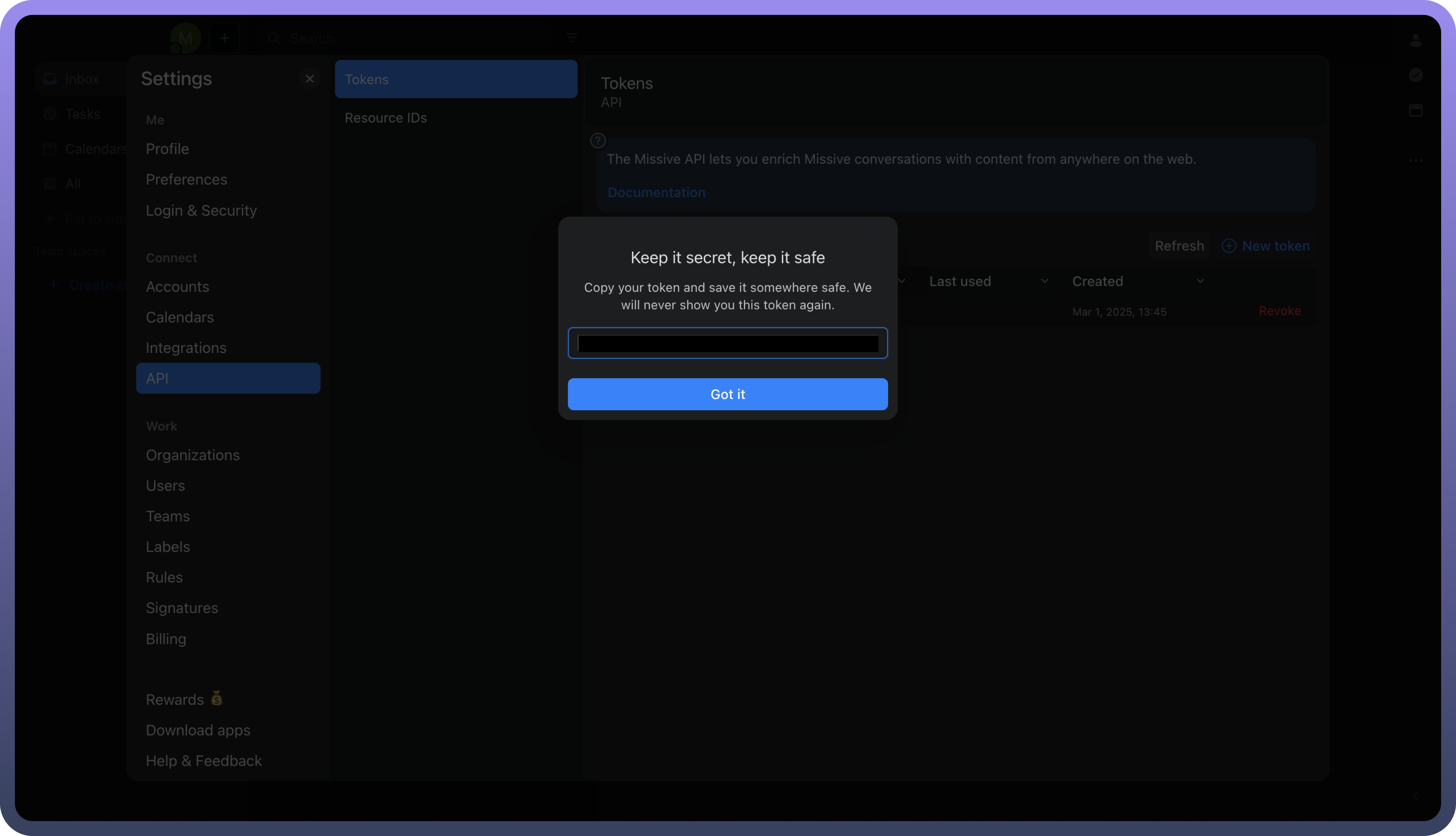1456x836 pixels.
Task: Open the calendar icon in right sidebar
Action: tap(1415, 110)
